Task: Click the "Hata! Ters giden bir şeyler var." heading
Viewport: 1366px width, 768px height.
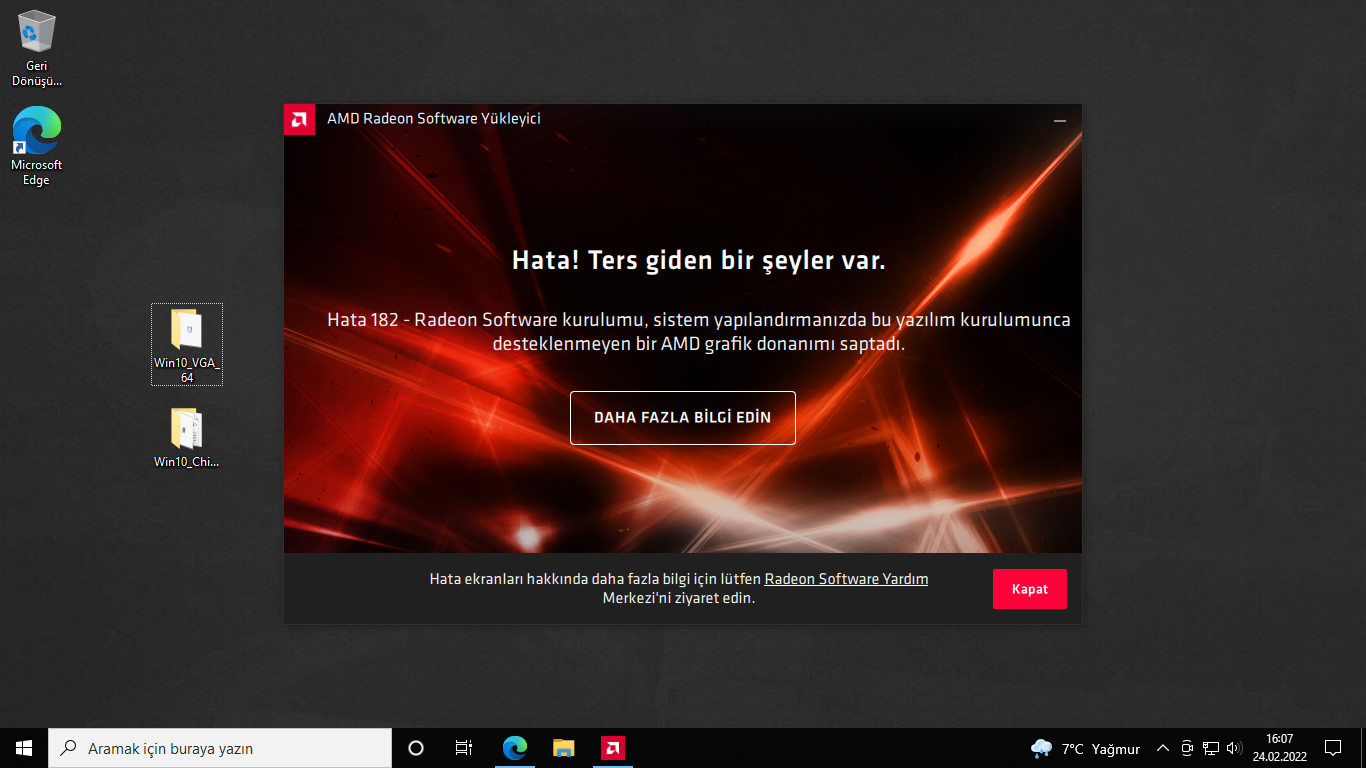Action: tap(699, 261)
